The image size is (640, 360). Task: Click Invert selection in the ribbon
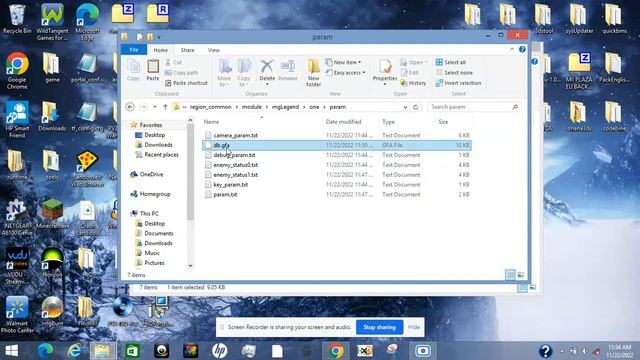pyautogui.click(x=458, y=83)
